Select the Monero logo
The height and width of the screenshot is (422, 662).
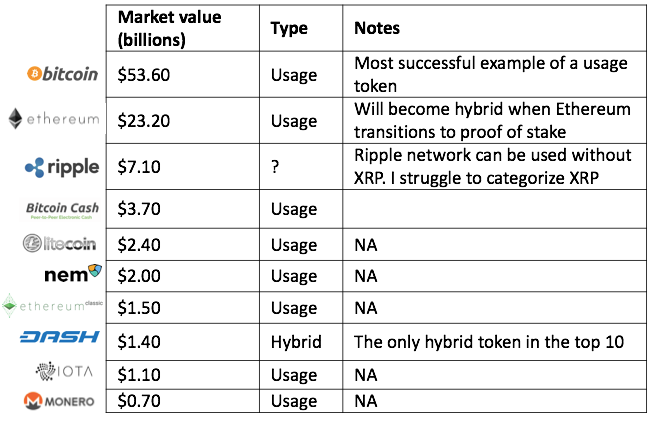click(x=59, y=401)
